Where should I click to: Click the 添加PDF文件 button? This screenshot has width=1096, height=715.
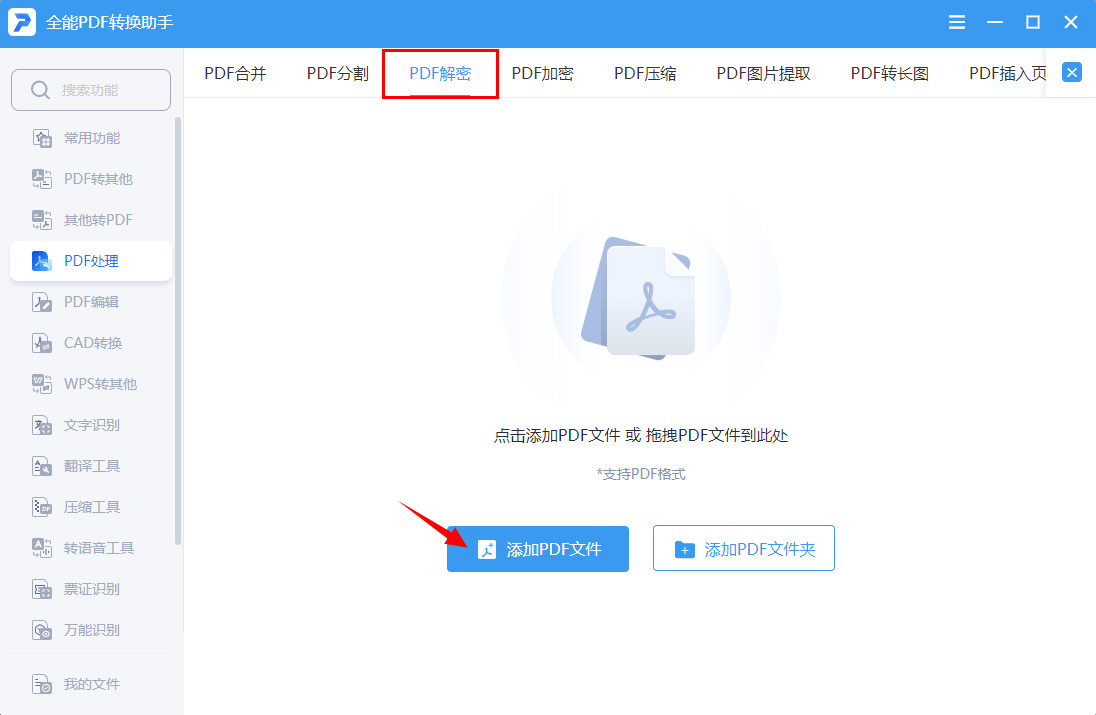[x=537, y=548]
